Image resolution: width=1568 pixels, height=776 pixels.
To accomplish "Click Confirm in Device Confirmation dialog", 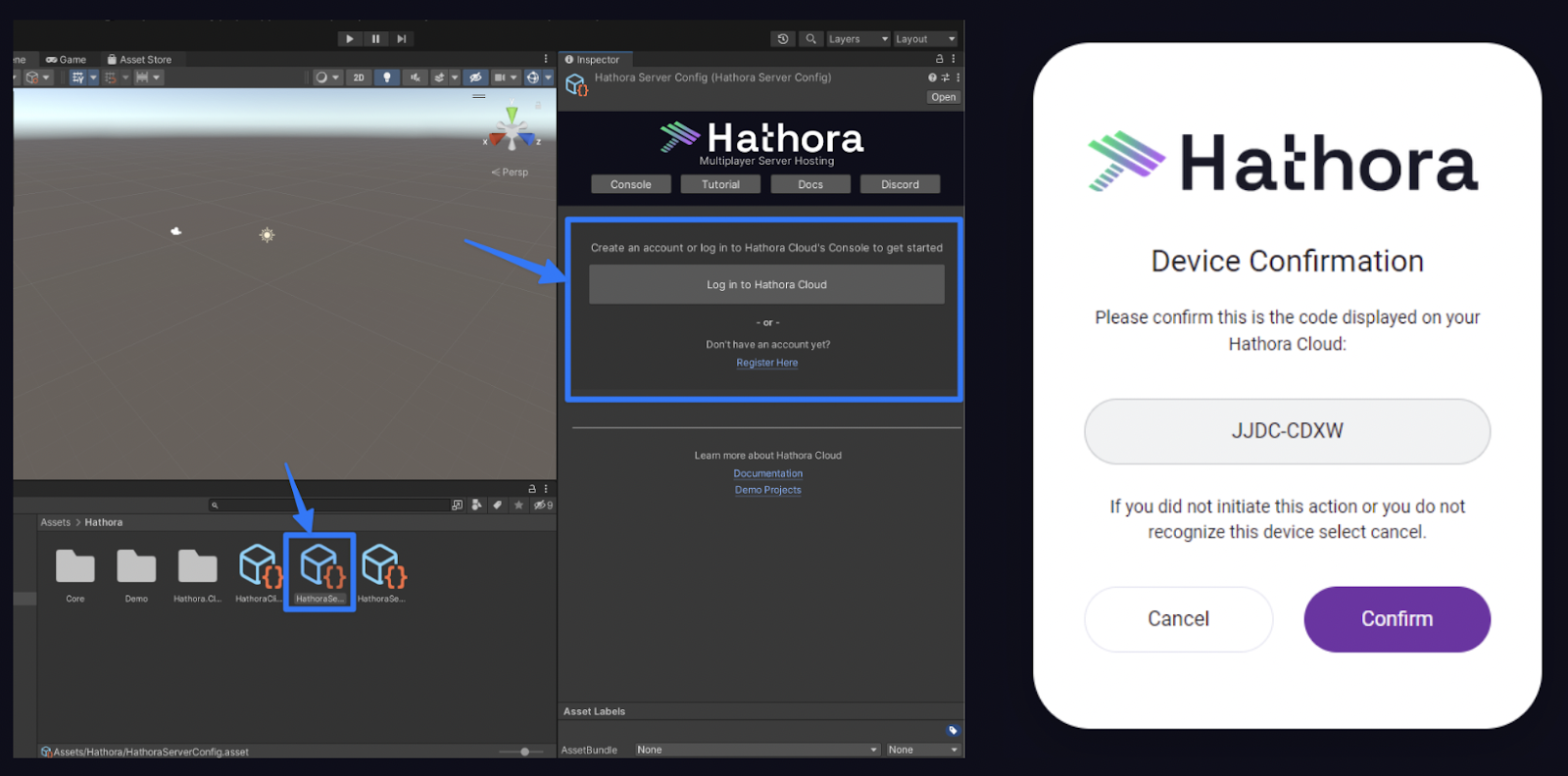I will point(1396,619).
